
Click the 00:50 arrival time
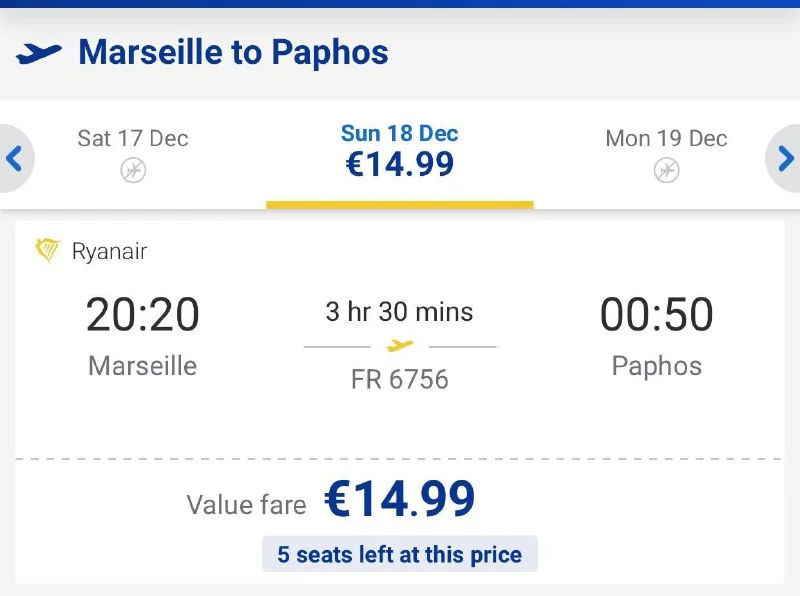[x=657, y=315]
